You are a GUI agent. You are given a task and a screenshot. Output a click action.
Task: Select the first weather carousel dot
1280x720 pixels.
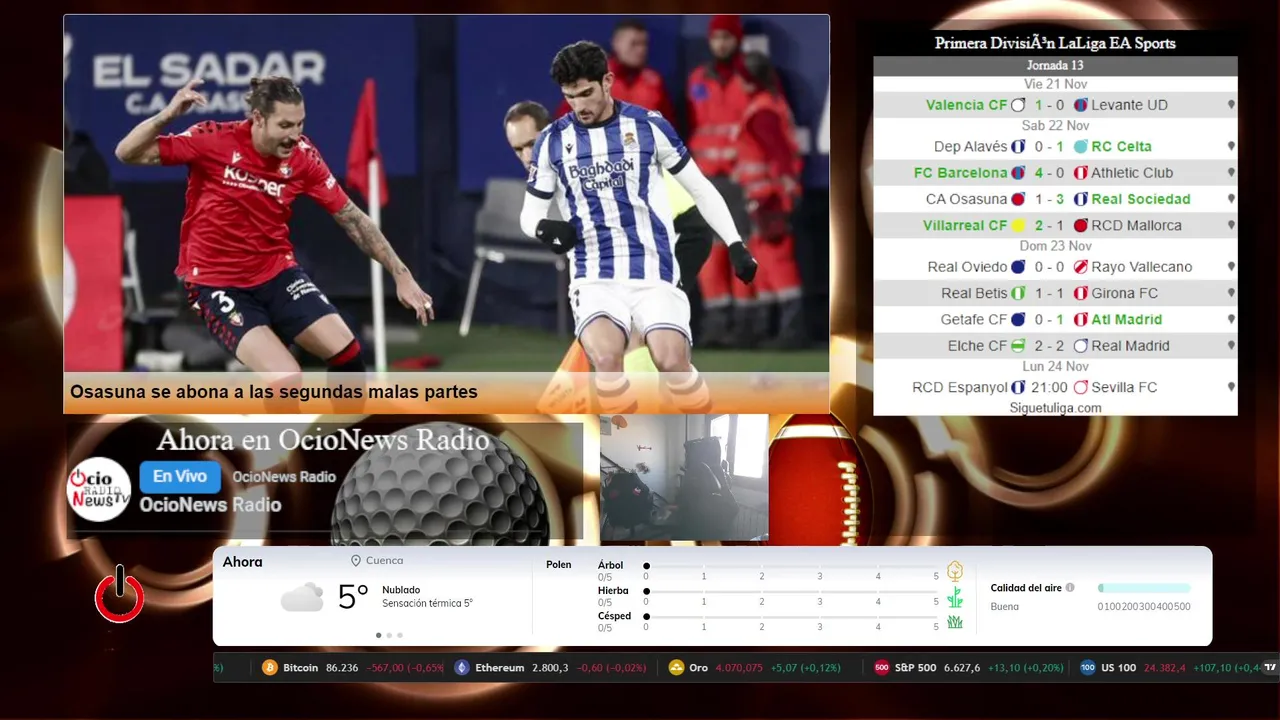tap(378, 635)
